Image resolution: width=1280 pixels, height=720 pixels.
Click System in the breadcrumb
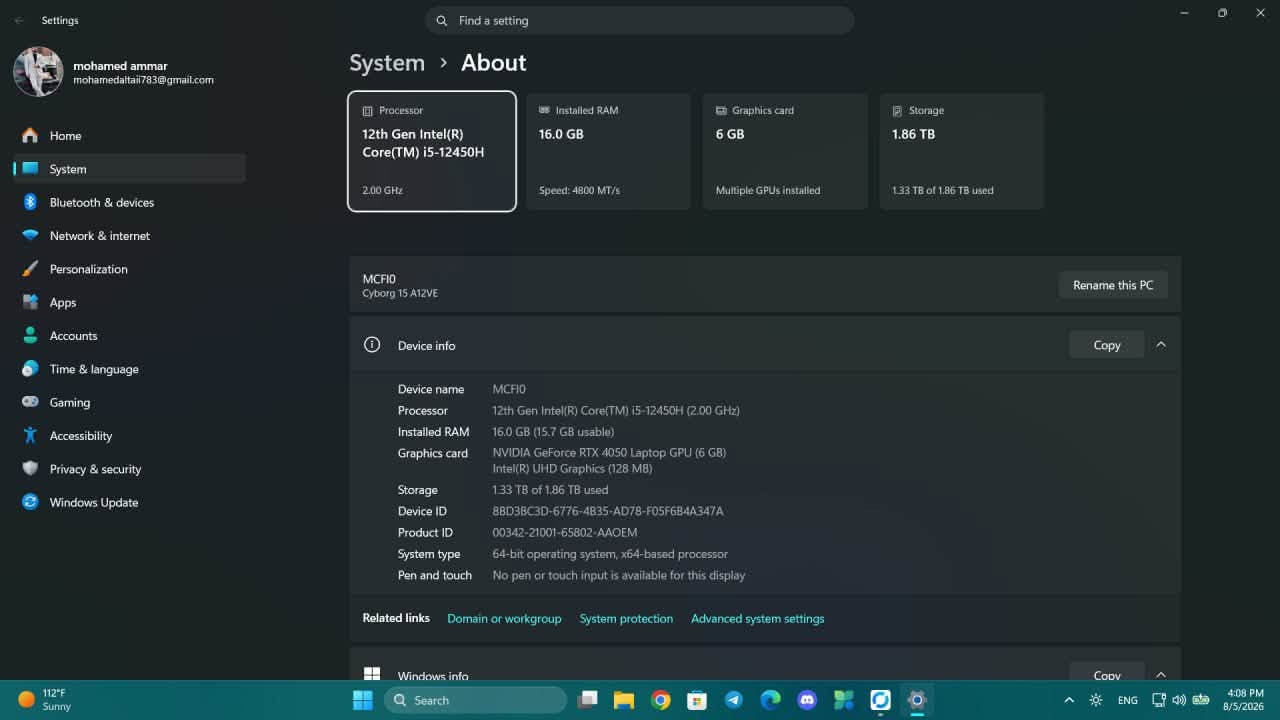tap(387, 63)
